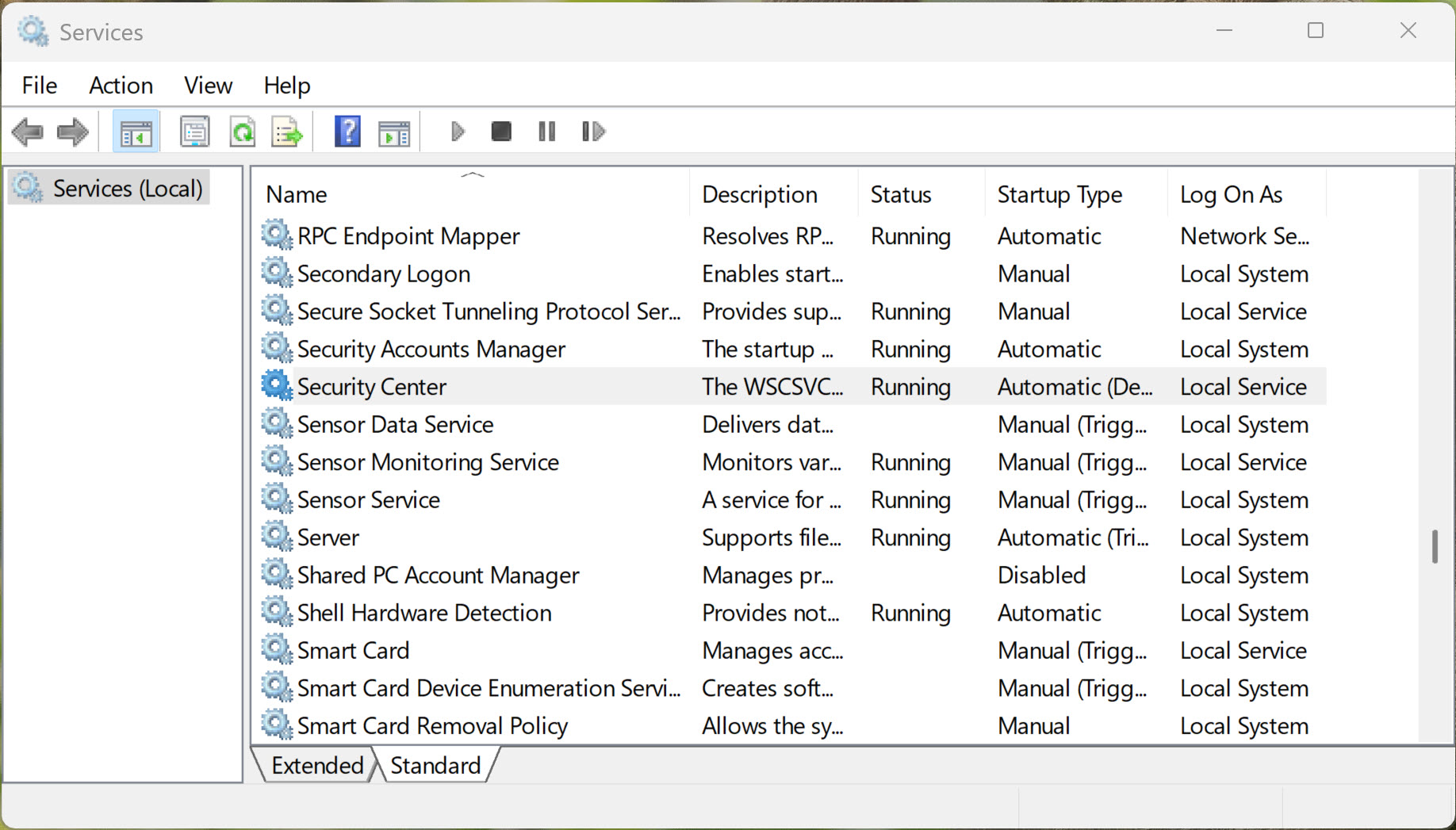
Task: Select Services (Local) in the tree
Action: click(x=127, y=189)
